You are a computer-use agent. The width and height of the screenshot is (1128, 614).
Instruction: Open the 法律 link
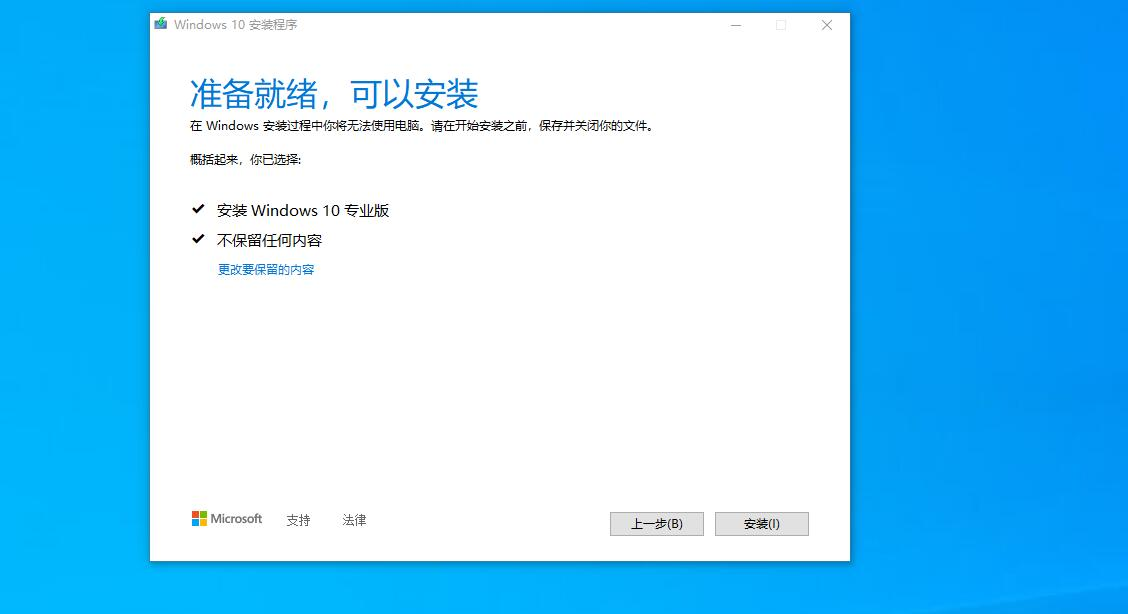pos(354,520)
